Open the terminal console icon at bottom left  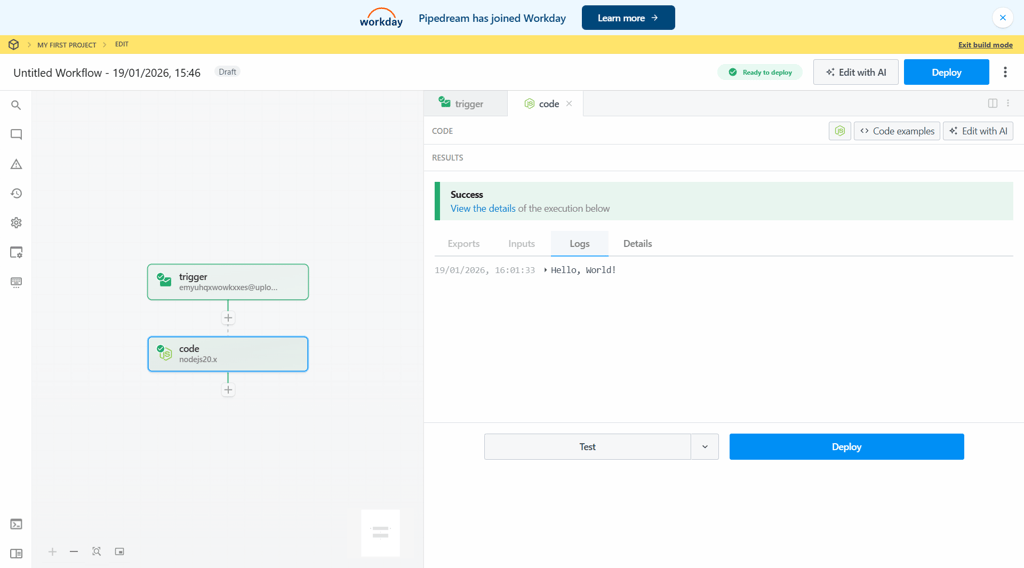[x=16, y=524]
